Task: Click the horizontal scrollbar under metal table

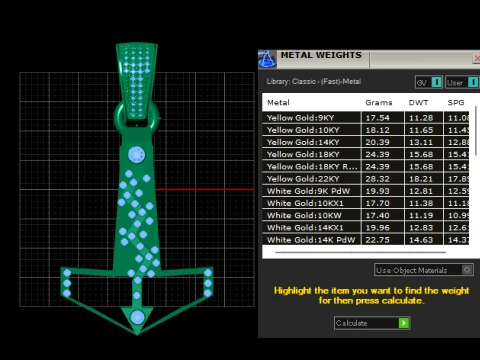Action: coord(360,252)
